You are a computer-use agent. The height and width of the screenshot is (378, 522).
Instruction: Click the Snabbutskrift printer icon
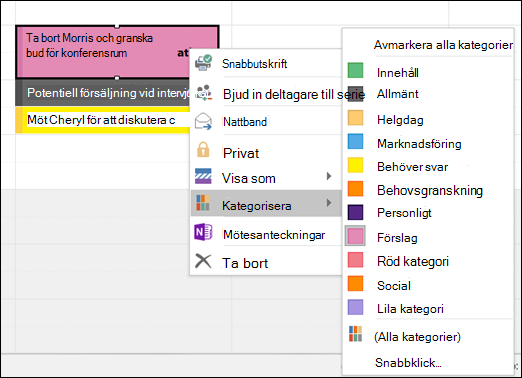pyautogui.click(x=203, y=63)
